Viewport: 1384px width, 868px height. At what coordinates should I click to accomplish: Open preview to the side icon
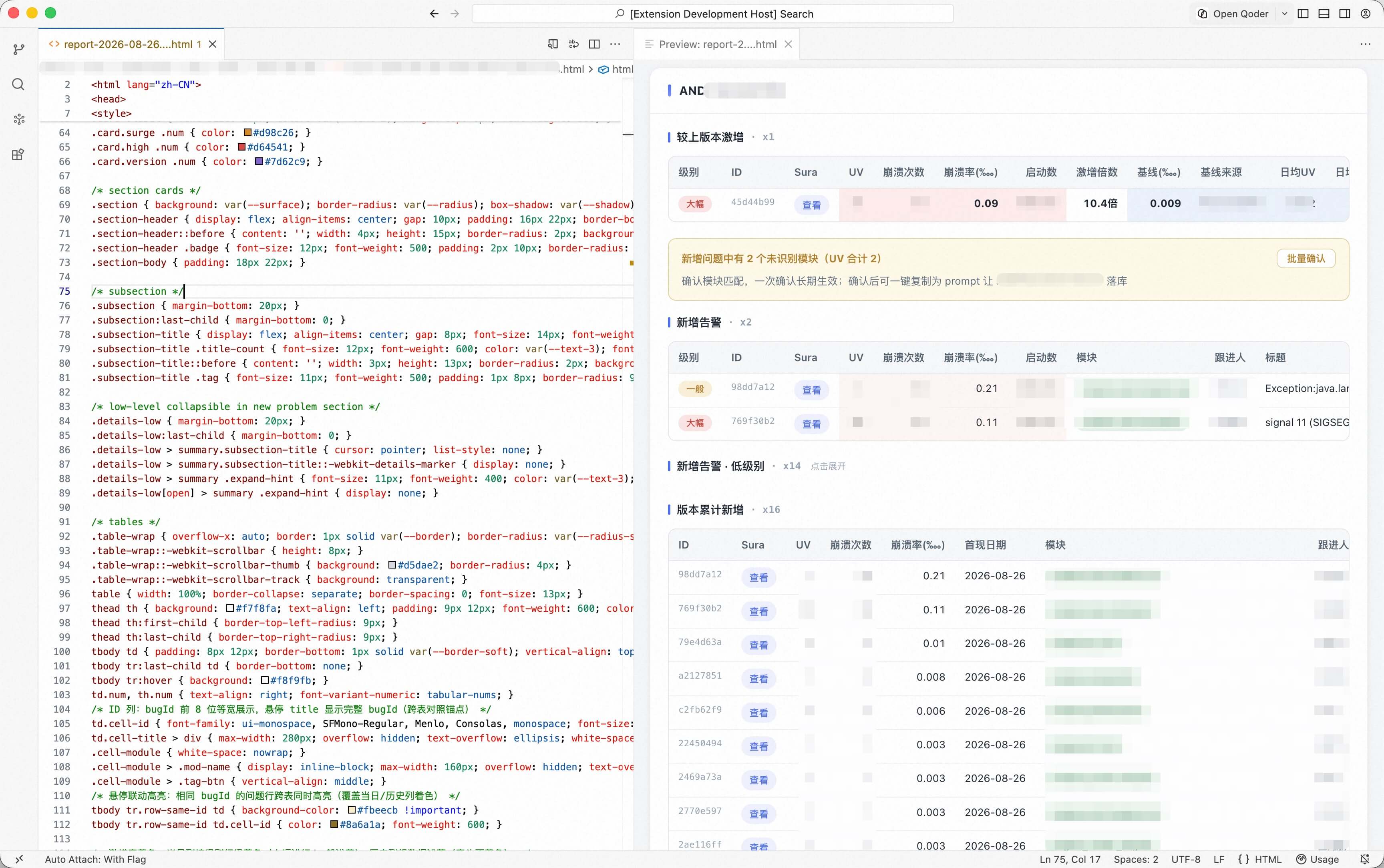pyautogui.click(x=553, y=44)
